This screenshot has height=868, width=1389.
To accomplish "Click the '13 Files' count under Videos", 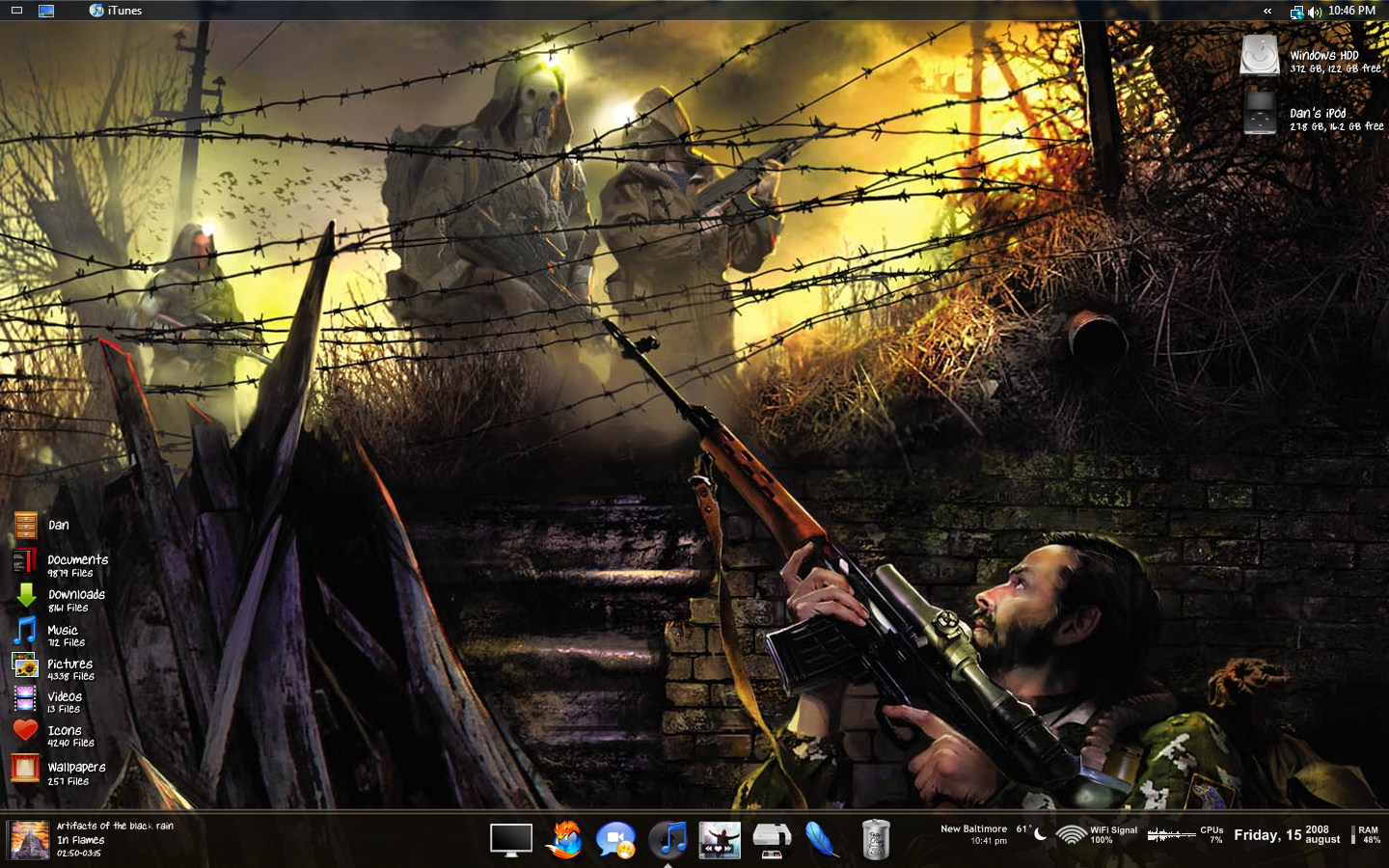I will [x=64, y=709].
